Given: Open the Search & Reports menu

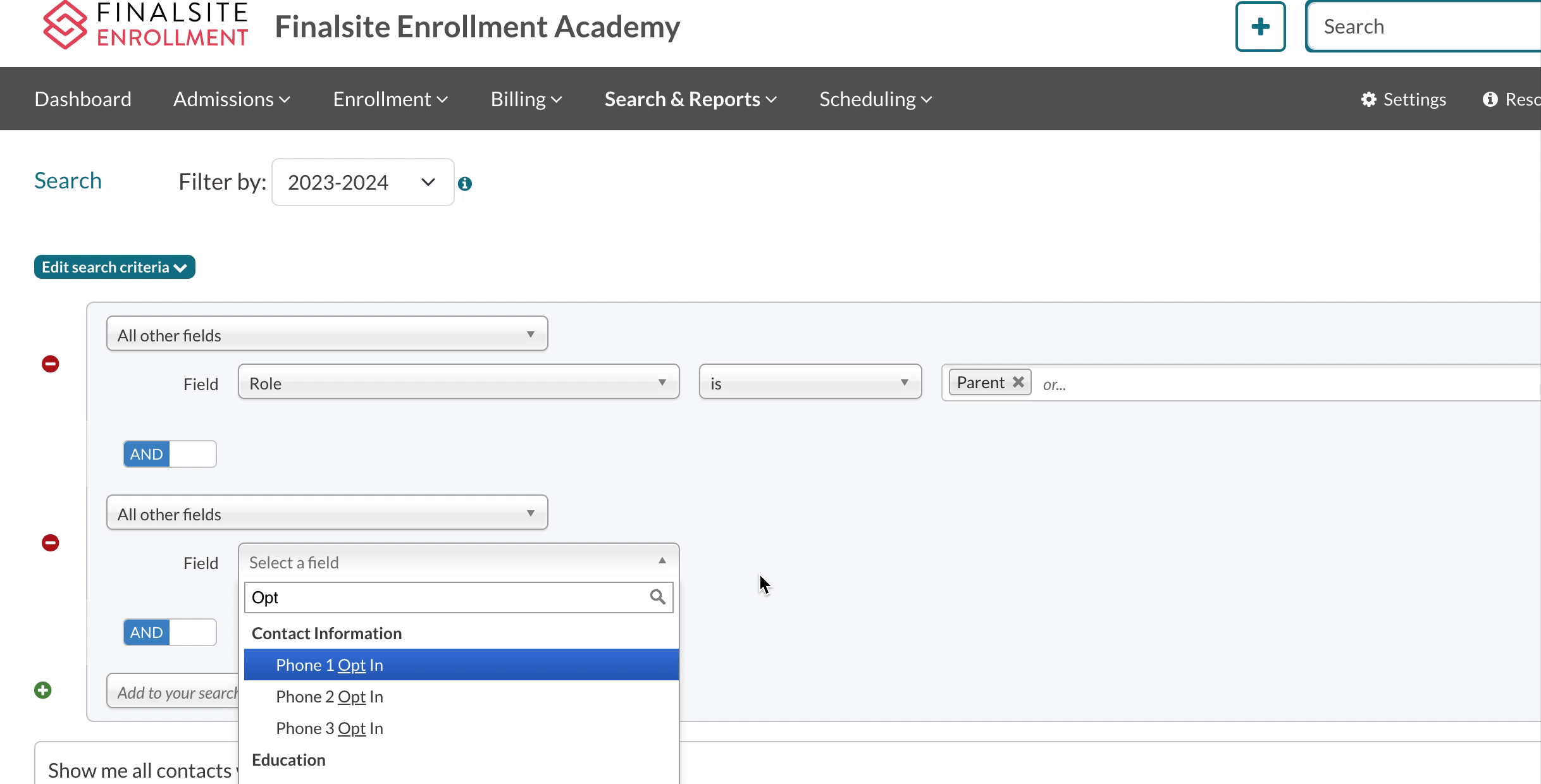Looking at the screenshot, I should point(690,99).
